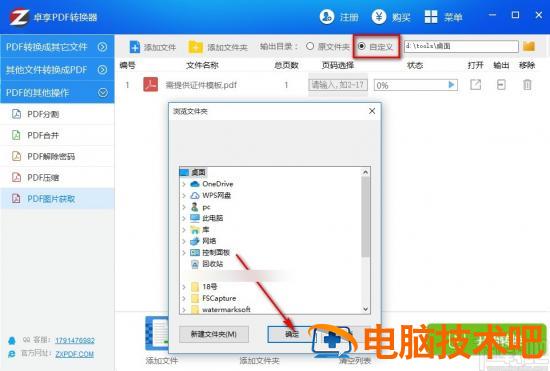Click 确定 button in dialog
Screen dimensions: 550x371
click(x=291, y=334)
